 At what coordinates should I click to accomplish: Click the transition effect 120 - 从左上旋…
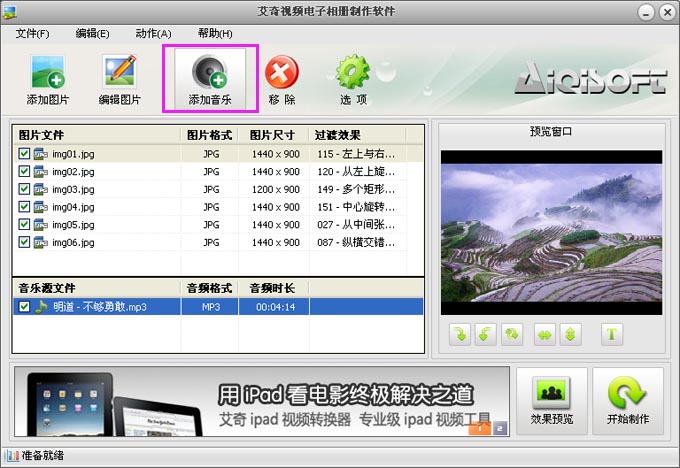click(356, 172)
